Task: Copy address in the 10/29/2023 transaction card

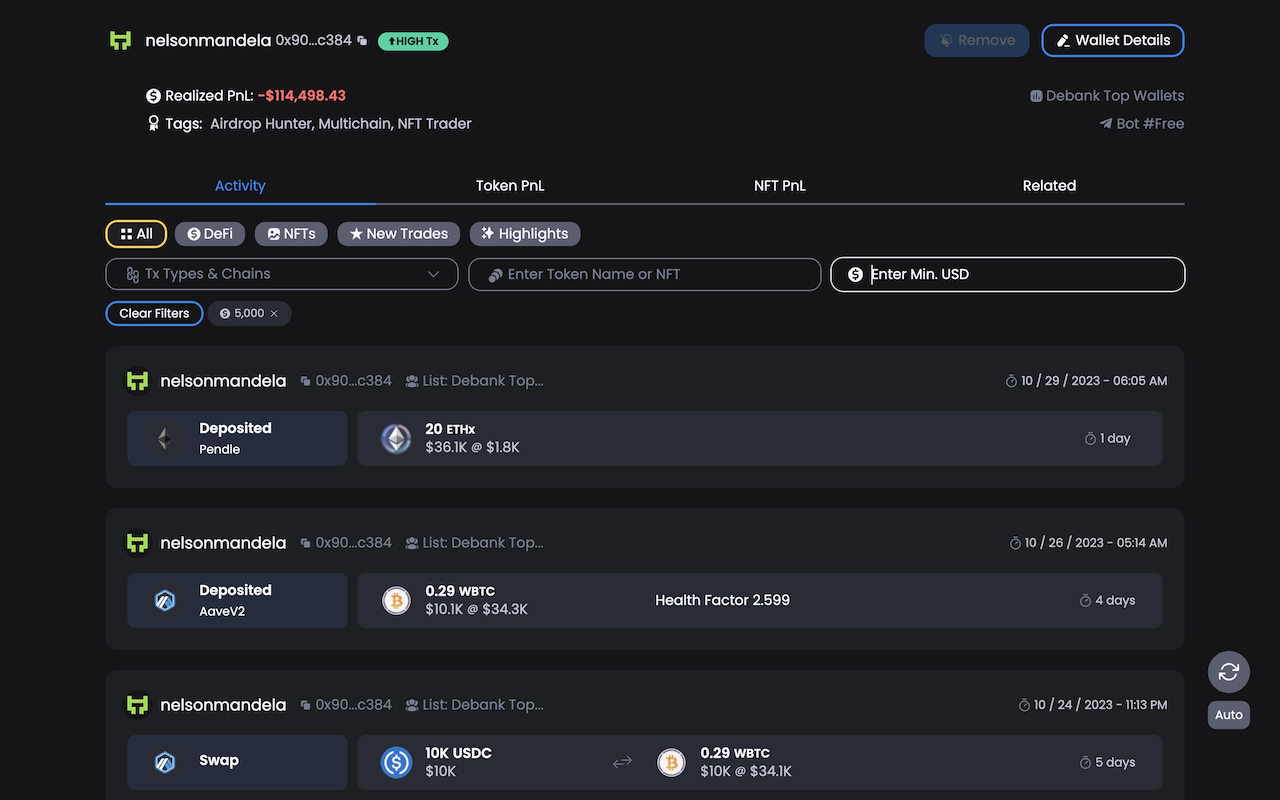Action: tap(306, 381)
